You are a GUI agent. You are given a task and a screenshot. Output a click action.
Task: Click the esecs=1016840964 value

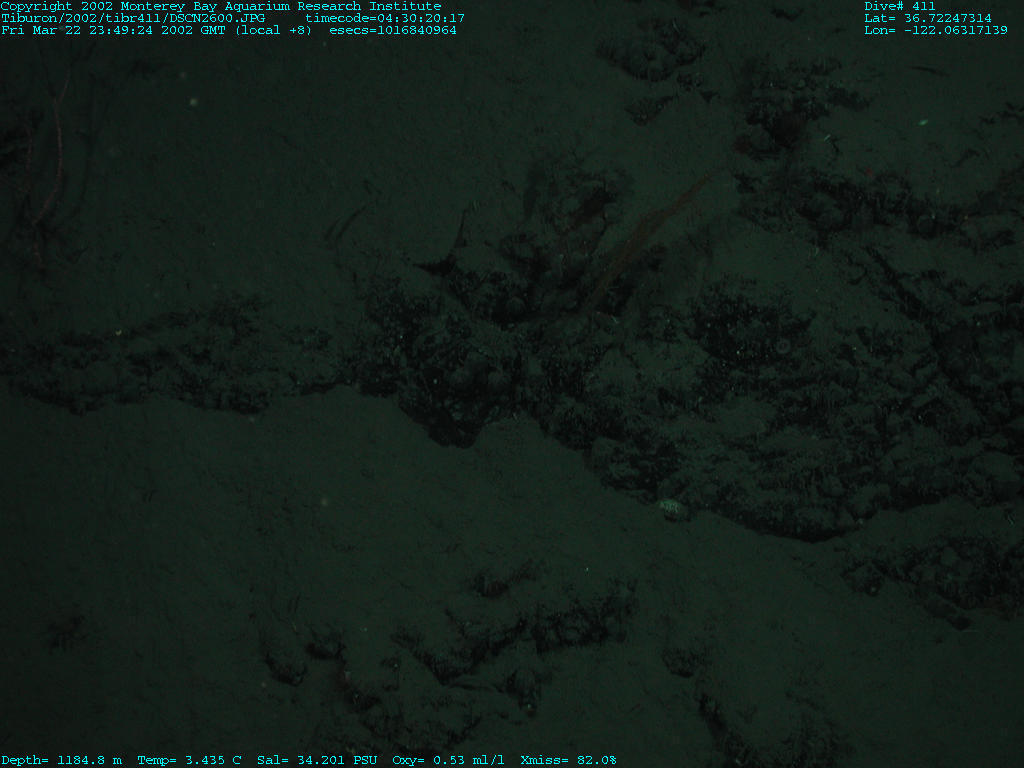point(392,30)
